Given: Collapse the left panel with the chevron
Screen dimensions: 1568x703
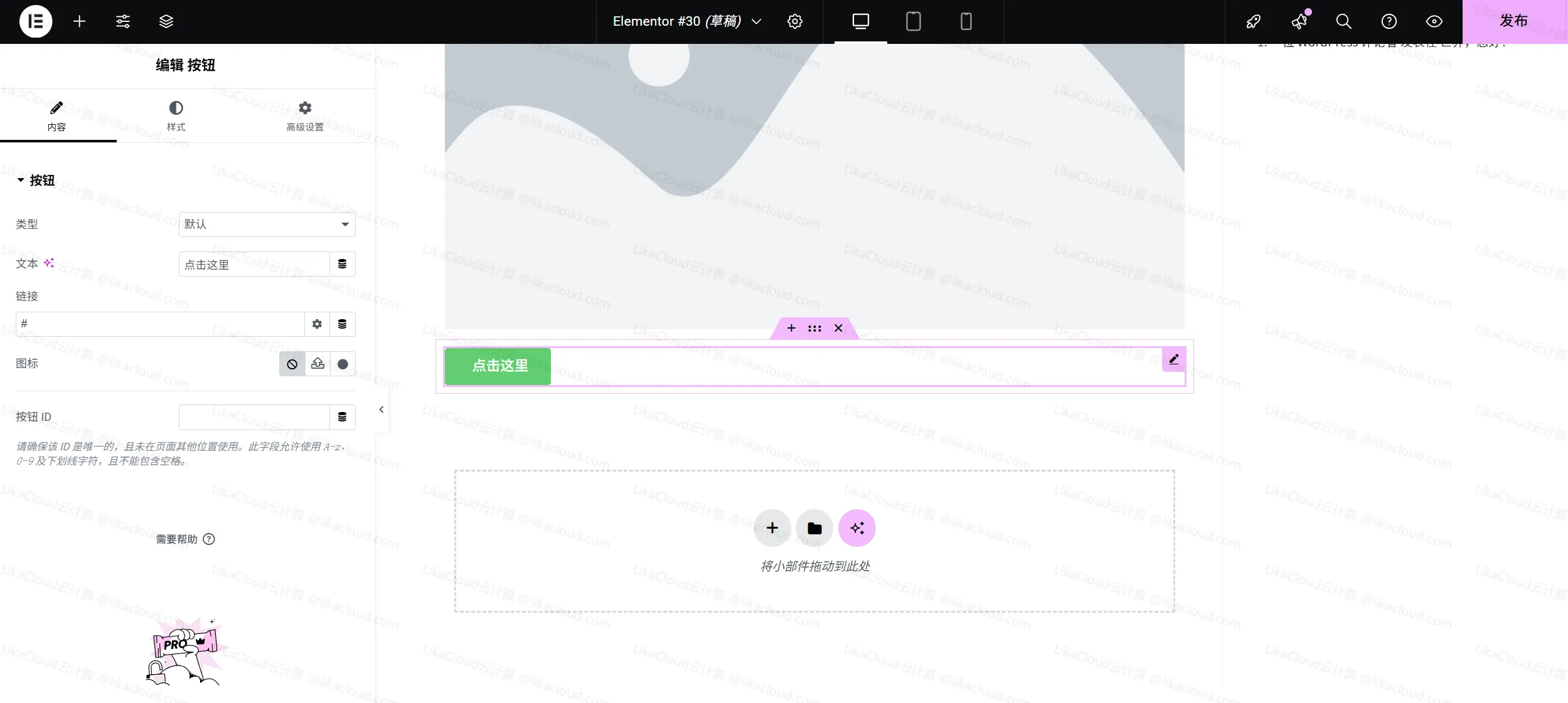Looking at the screenshot, I should (381, 409).
